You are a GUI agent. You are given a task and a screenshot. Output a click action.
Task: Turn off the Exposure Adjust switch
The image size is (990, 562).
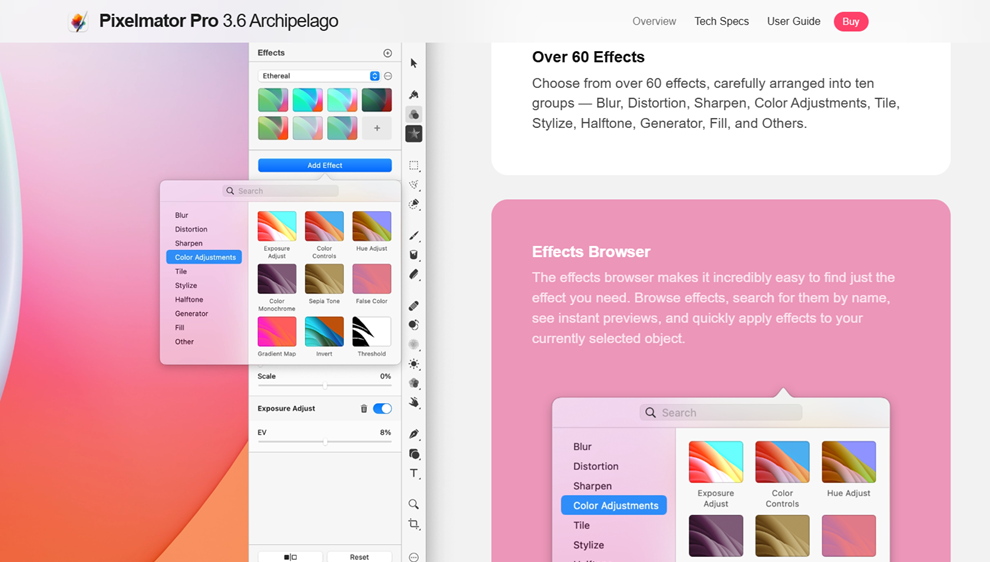pyautogui.click(x=382, y=409)
